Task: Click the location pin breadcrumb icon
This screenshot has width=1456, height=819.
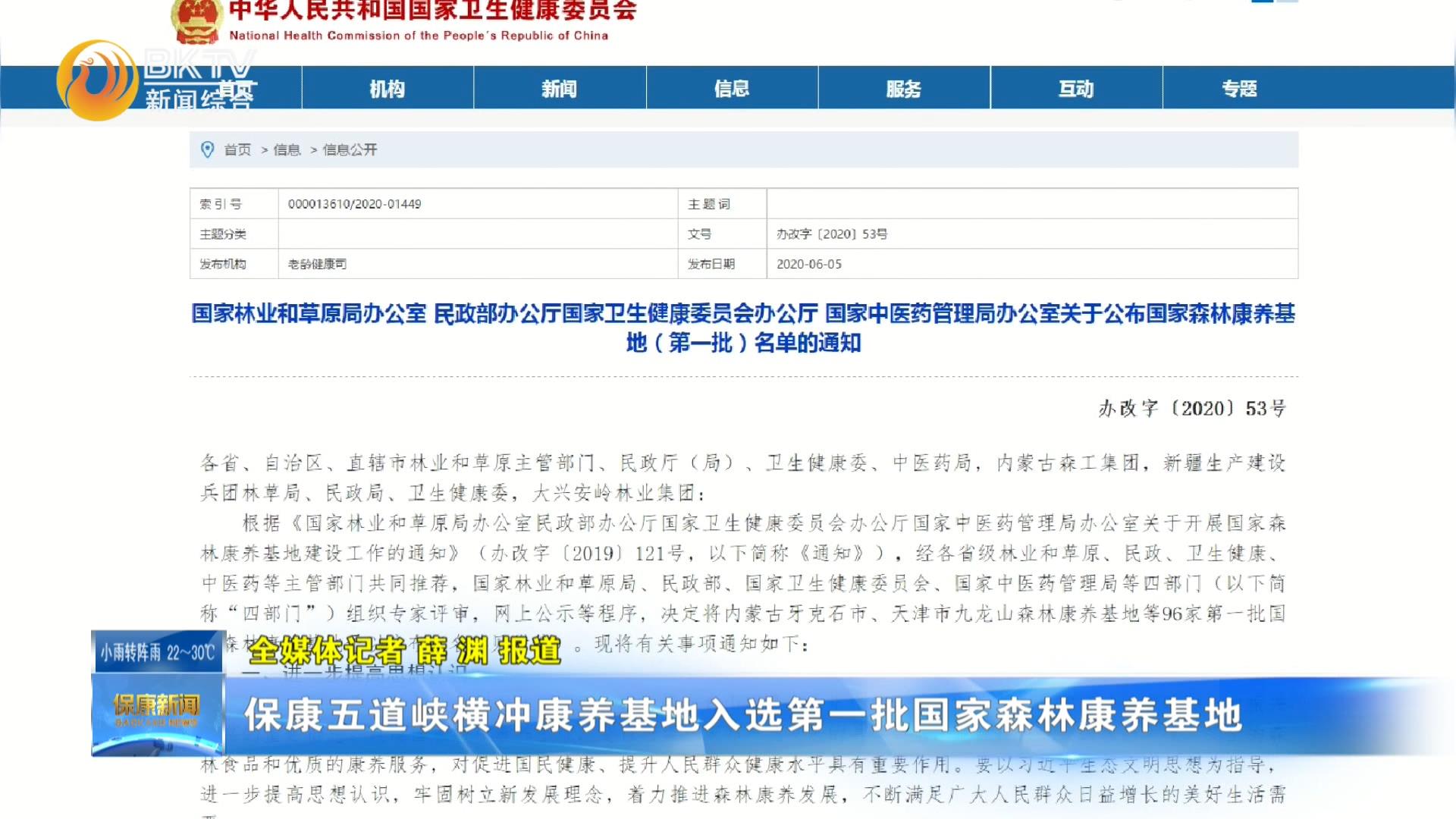Action: 207,149
